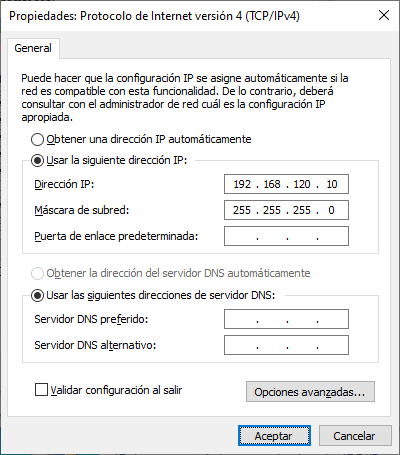Dismiss dialog with Cancelar button
This screenshot has width=400, height=455.
(355, 436)
